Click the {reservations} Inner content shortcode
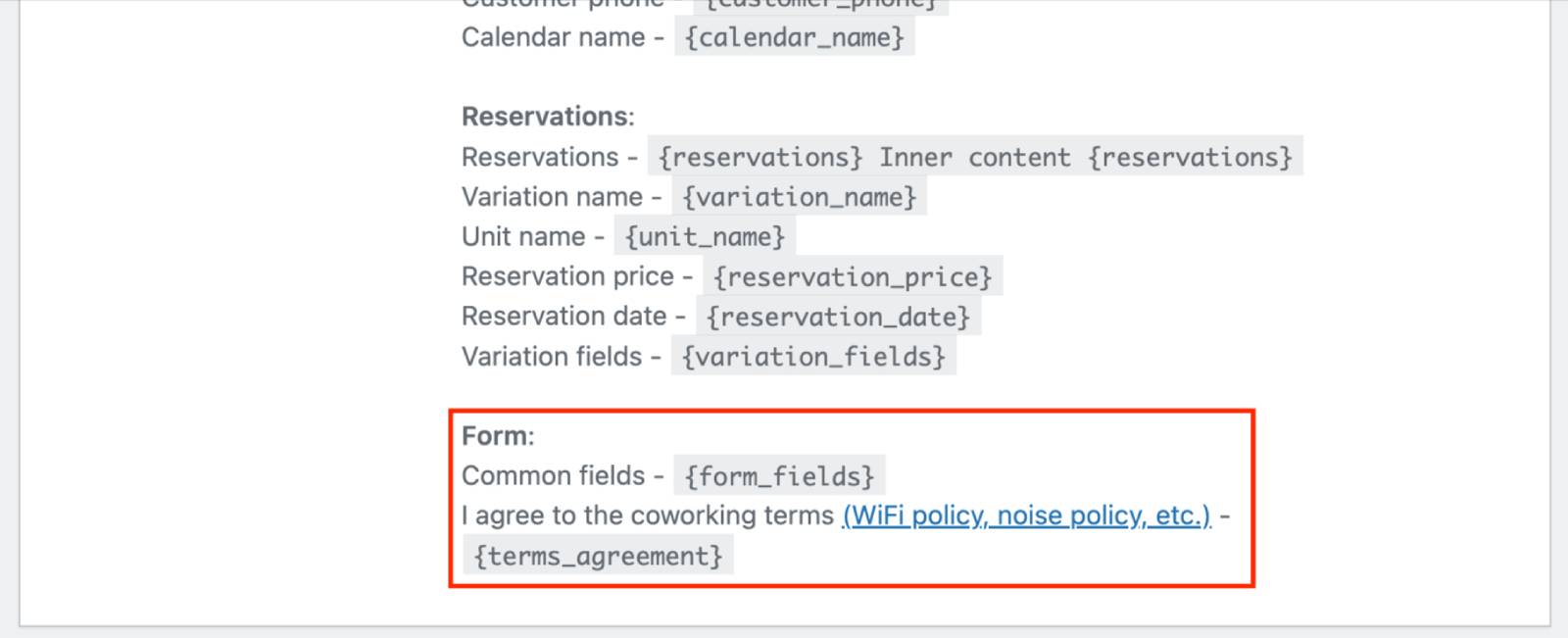Viewport: 1568px width, 638px height. tap(975, 157)
